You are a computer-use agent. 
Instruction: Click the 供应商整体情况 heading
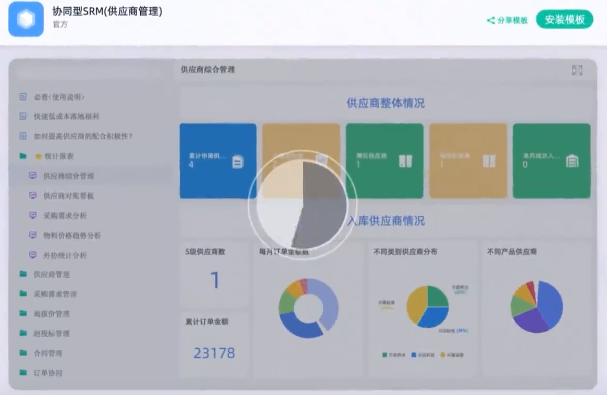pos(385,103)
